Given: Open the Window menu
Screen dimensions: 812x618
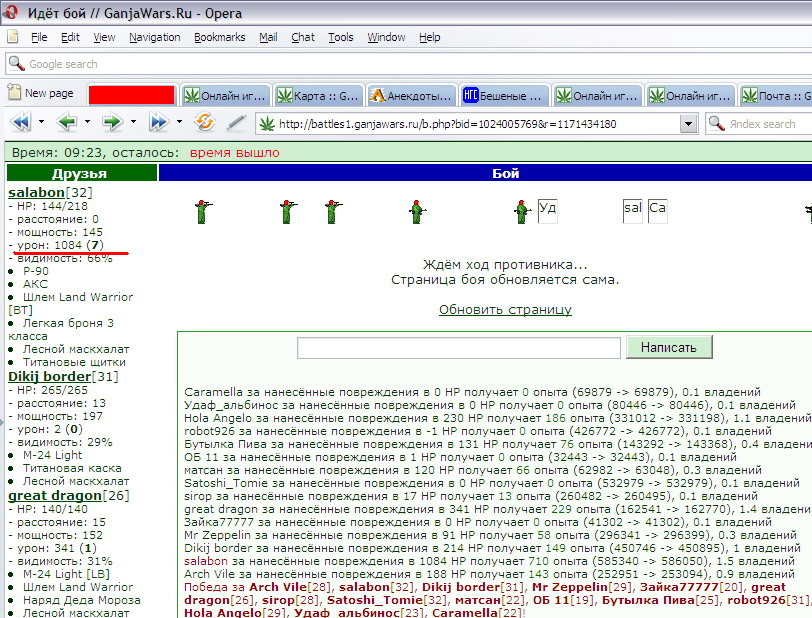Looking at the screenshot, I should 386,37.
